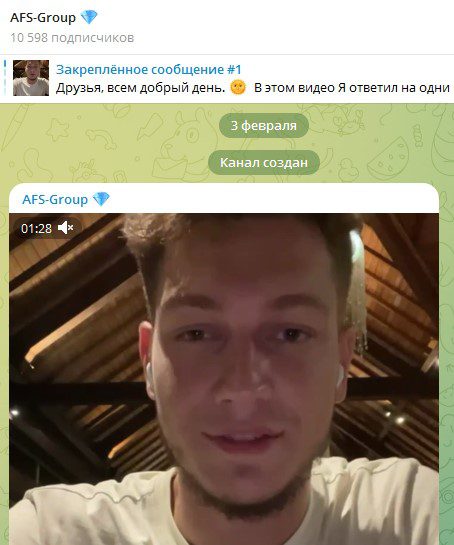Click the 01:28 video duration label
454x545 pixels.
[36, 228]
